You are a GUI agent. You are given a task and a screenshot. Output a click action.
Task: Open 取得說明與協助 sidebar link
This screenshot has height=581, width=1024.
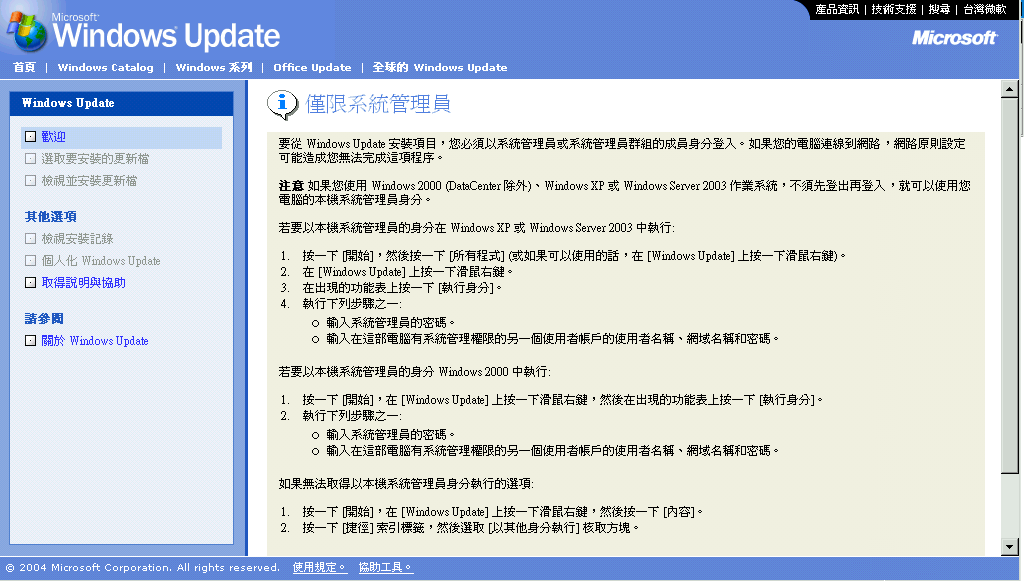click(x=84, y=283)
